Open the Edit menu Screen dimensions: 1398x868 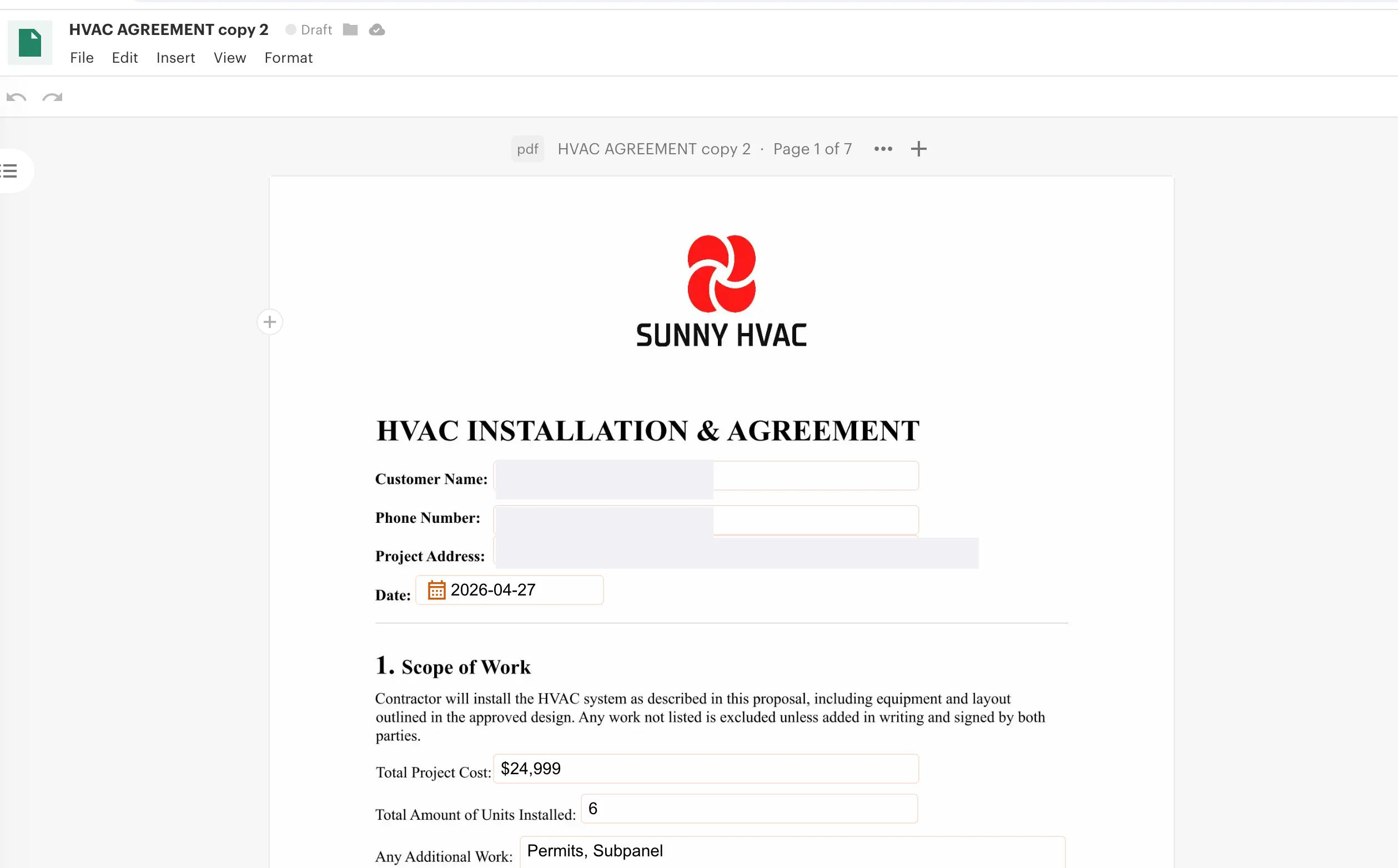tap(124, 58)
